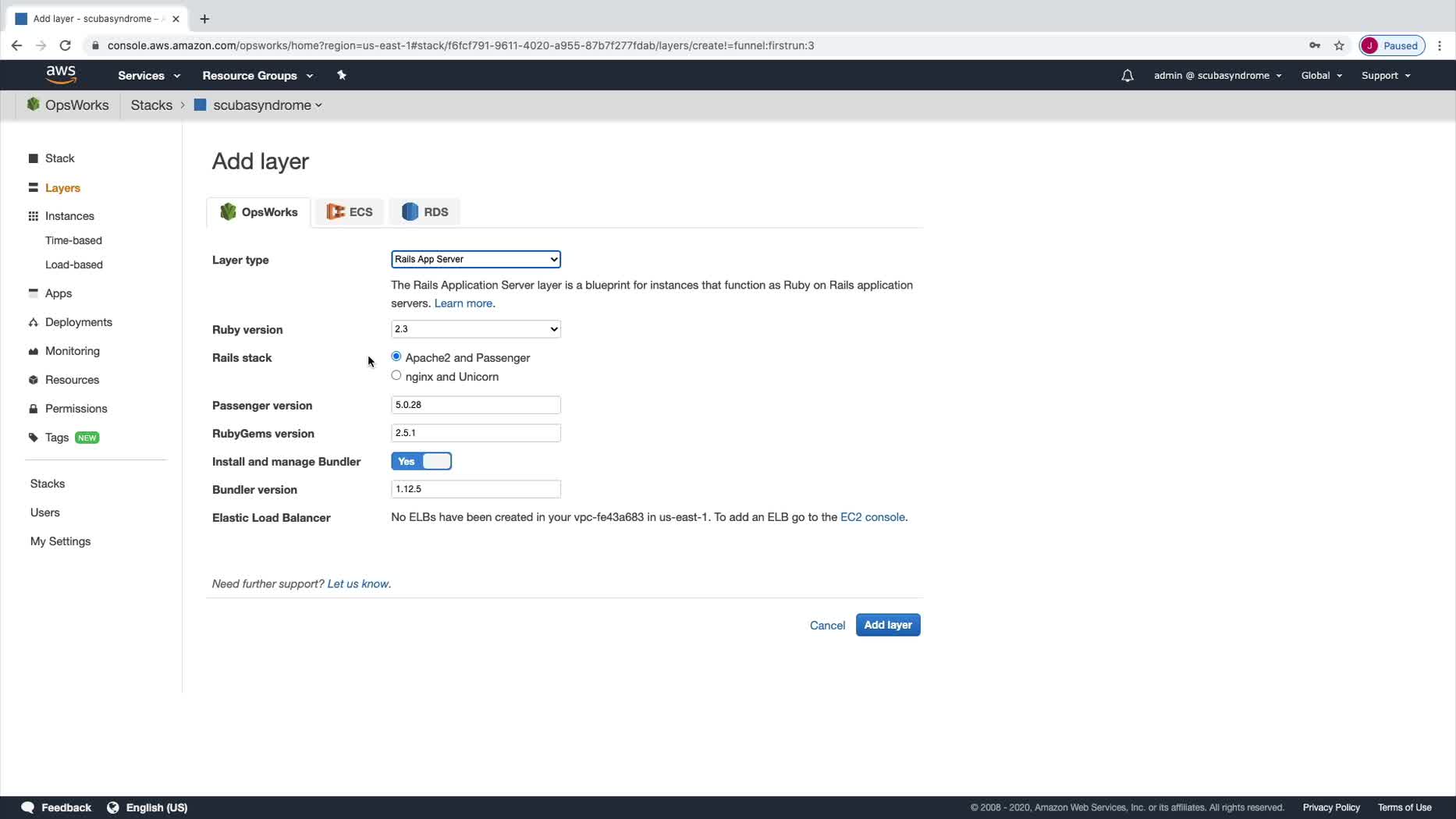Click the AWS logo home icon
Image resolution: width=1456 pixels, height=819 pixels.
tap(61, 75)
